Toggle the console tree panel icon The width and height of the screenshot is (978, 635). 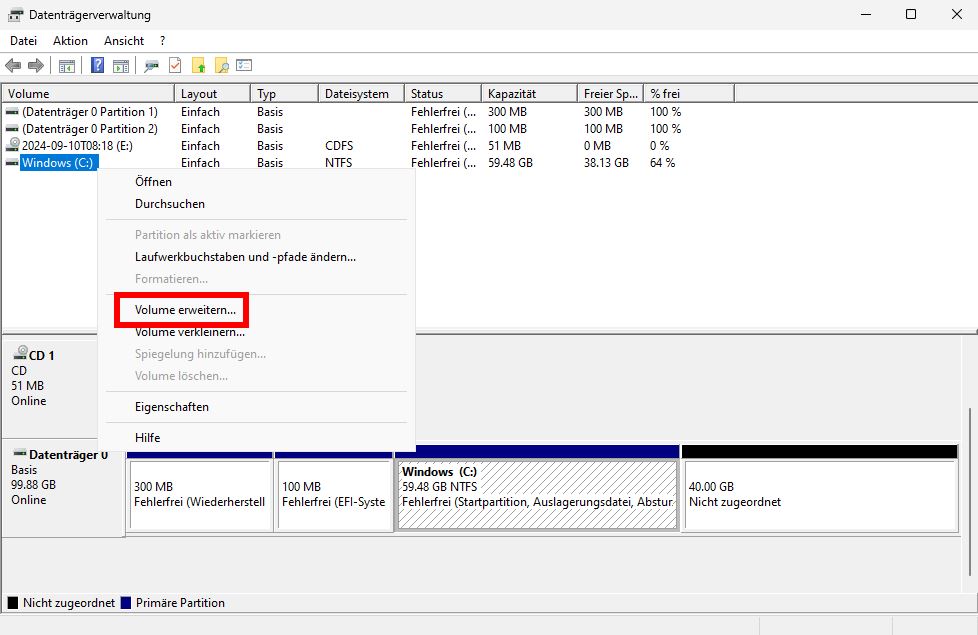pyautogui.click(x=66, y=65)
